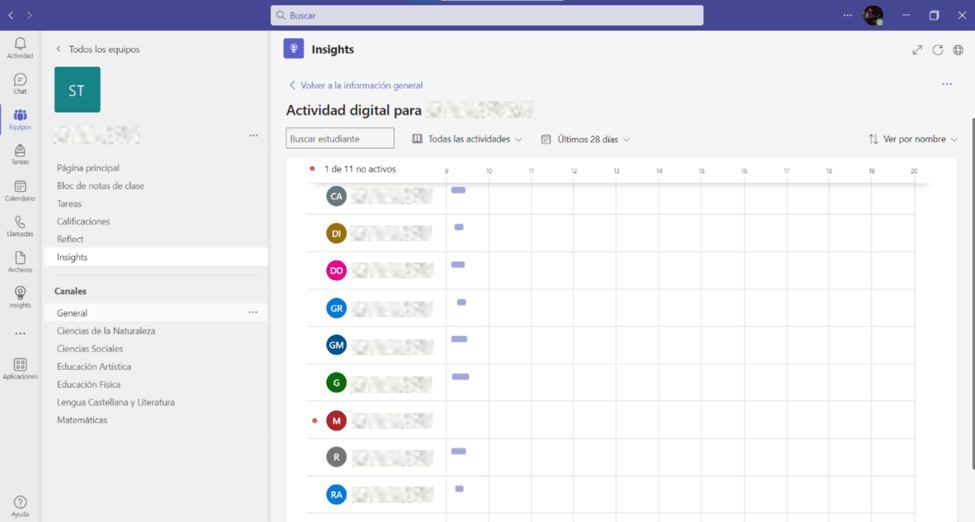Open the Reflect menu item
This screenshot has width=975, height=522.
(70, 239)
